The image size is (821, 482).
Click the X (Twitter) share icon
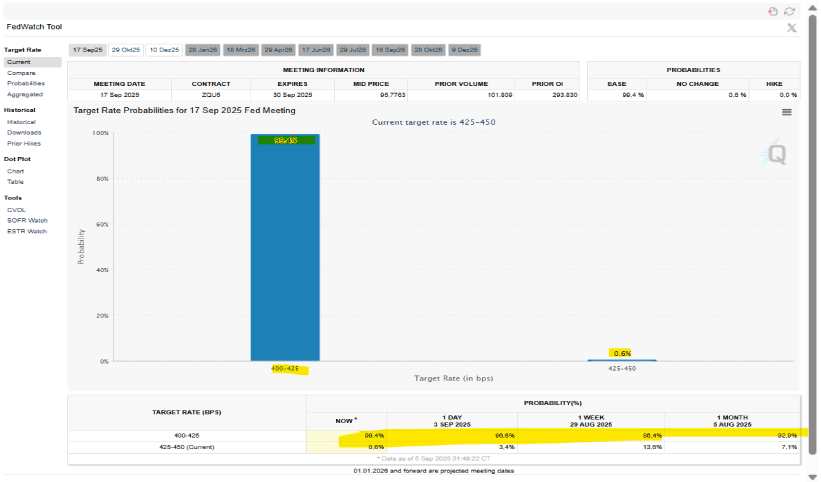791,28
